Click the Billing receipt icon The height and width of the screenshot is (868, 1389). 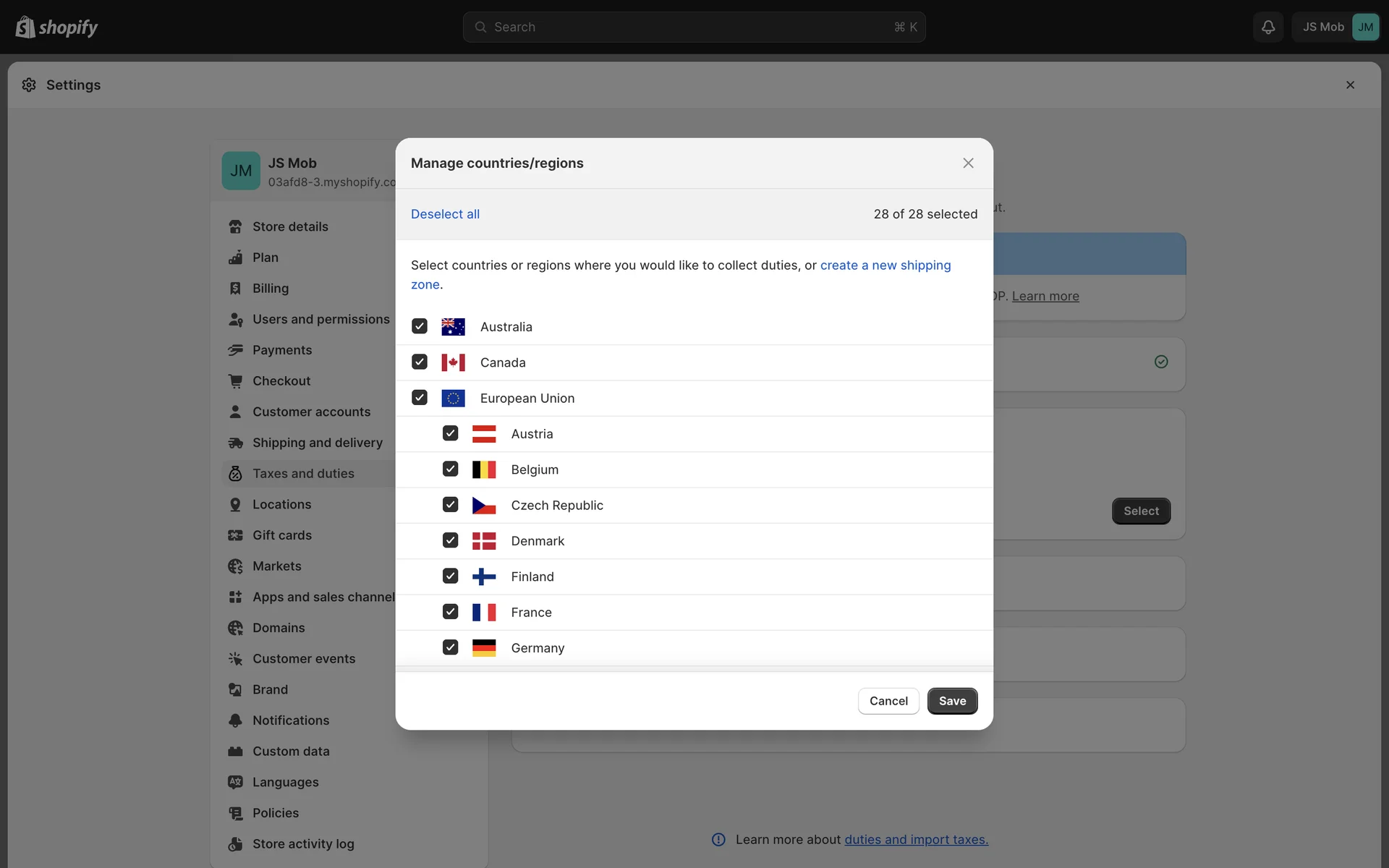click(x=235, y=289)
